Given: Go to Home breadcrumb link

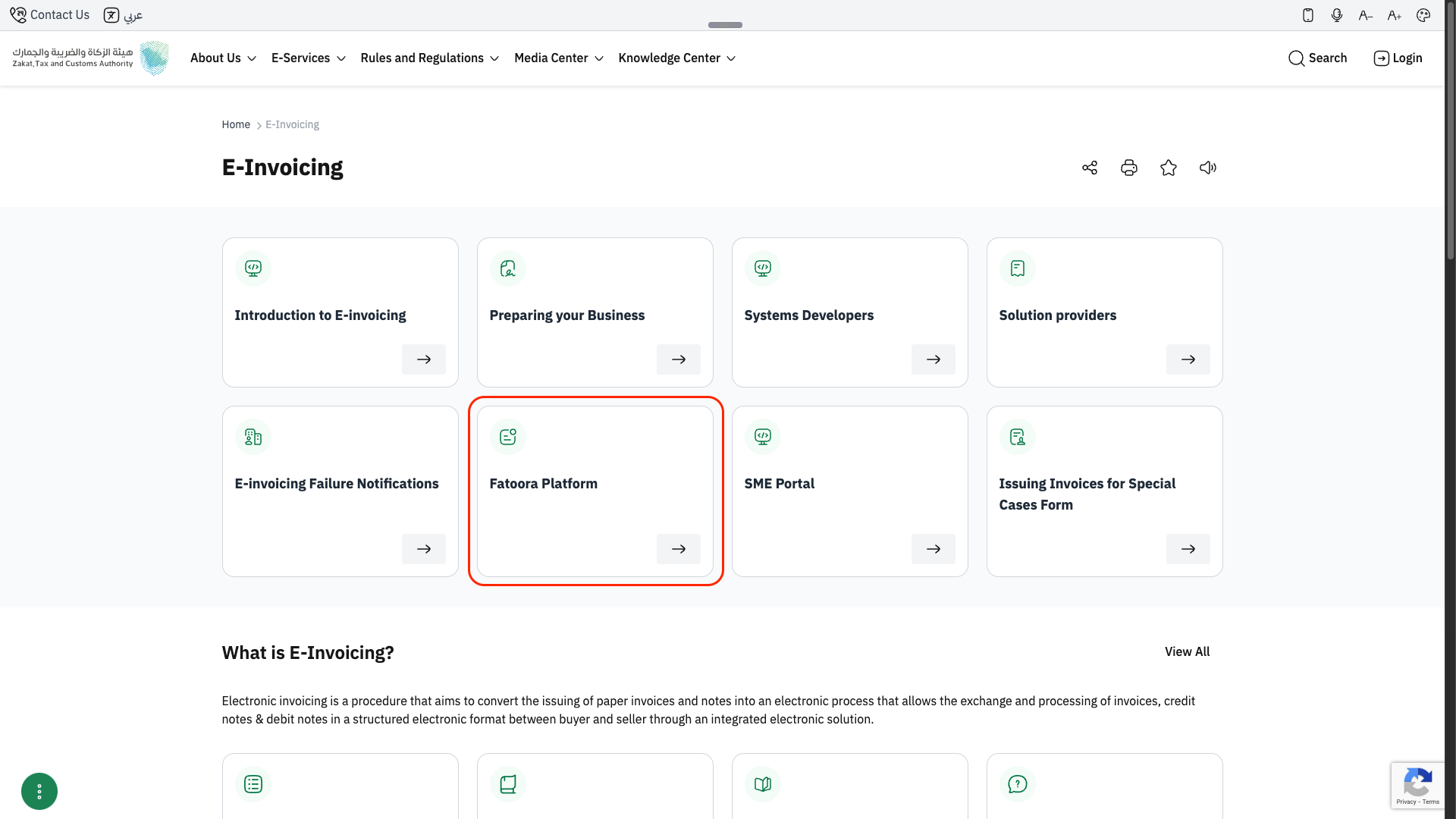Looking at the screenshot, I should (236, 124).
